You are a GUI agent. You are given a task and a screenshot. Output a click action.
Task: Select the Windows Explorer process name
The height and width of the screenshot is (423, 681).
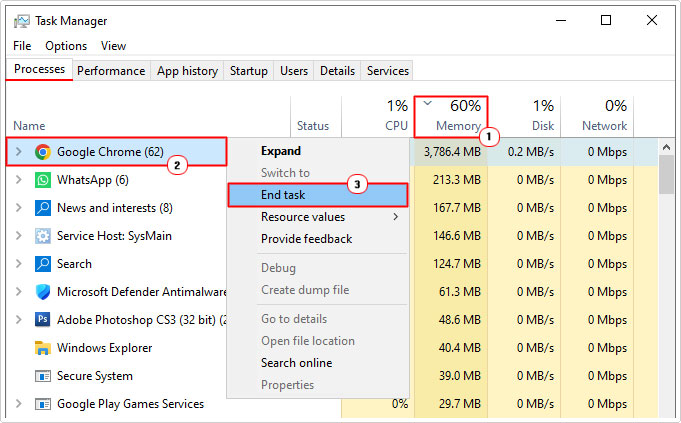click(105, 348)
